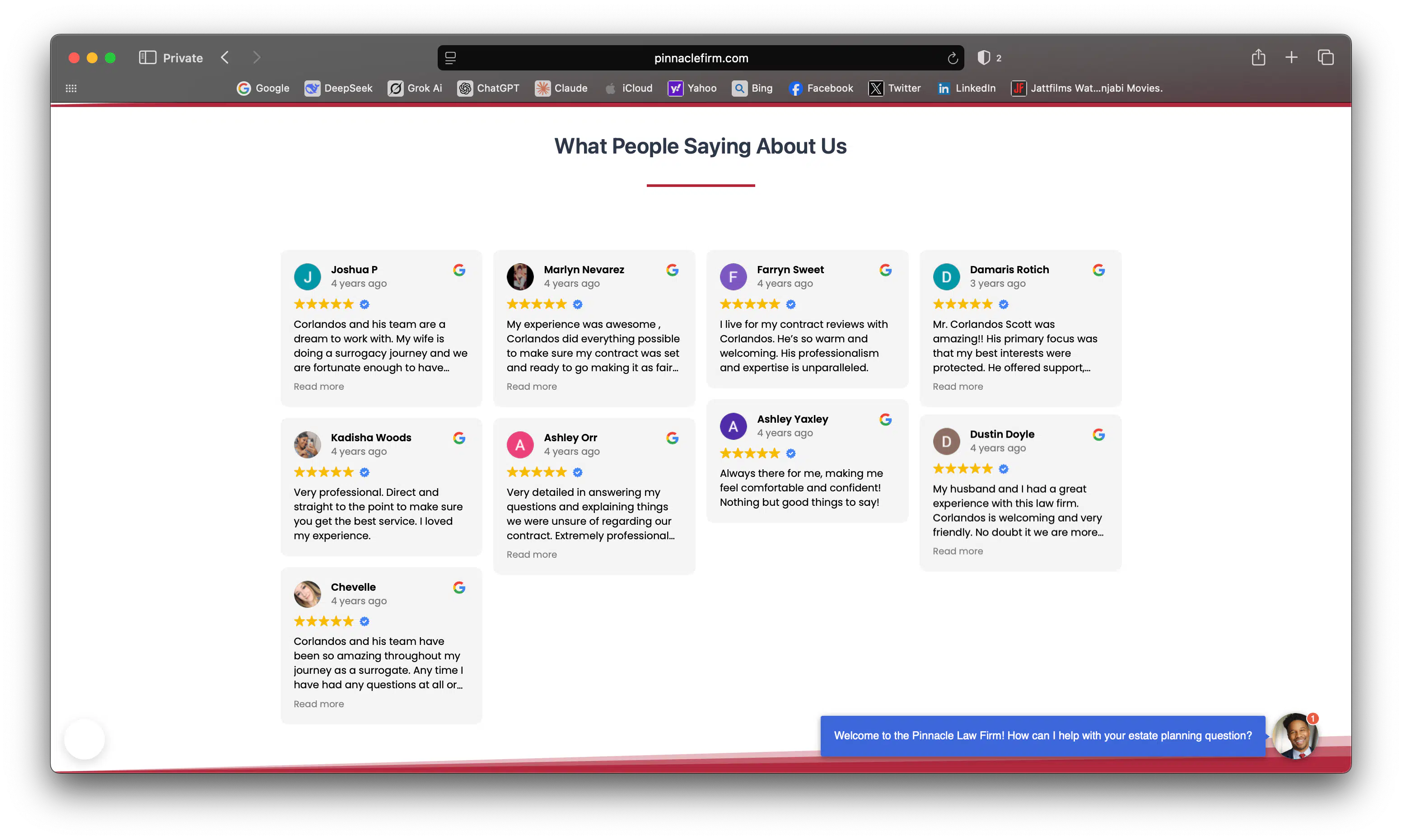The height and width of the screenshot is (840, 1402).
Task: Click the chat agent avatar photo
Action: 1295,736
